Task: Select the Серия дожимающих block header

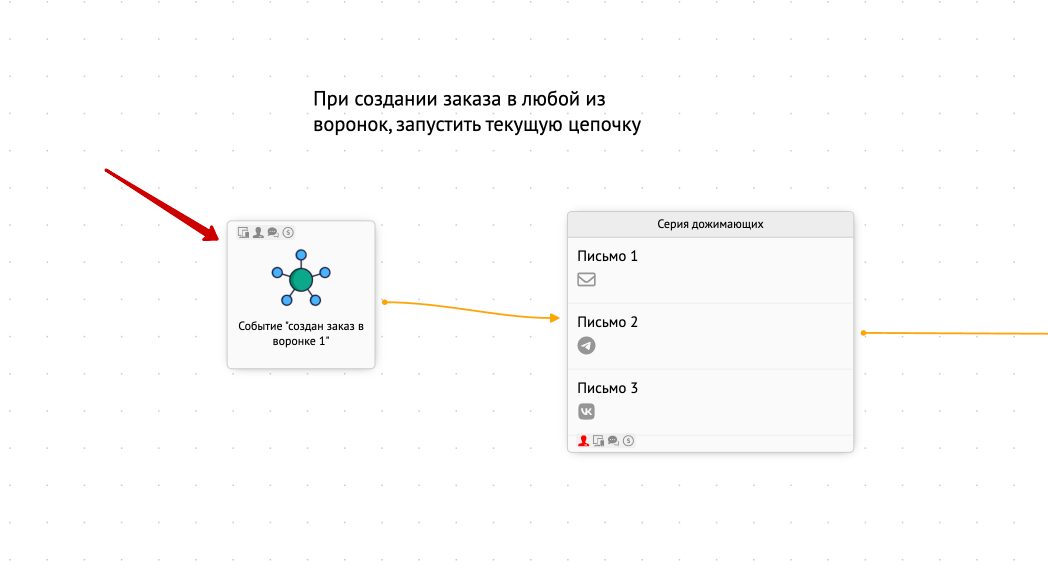Action: coord(710,225)
